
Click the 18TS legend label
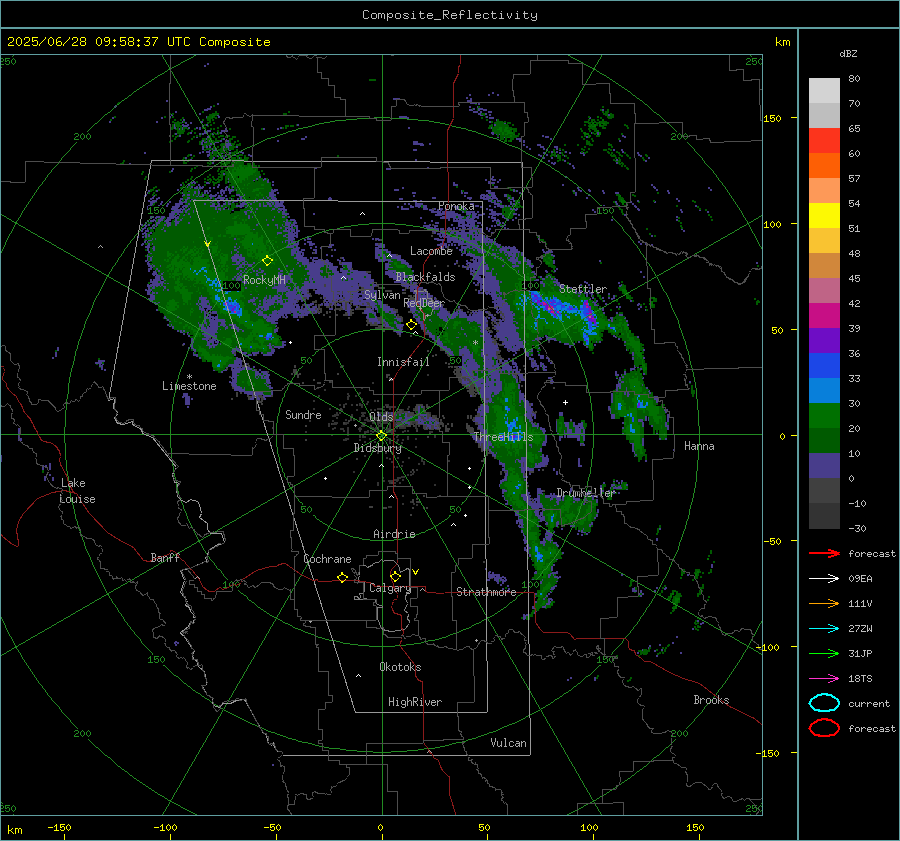click(860, 679)
